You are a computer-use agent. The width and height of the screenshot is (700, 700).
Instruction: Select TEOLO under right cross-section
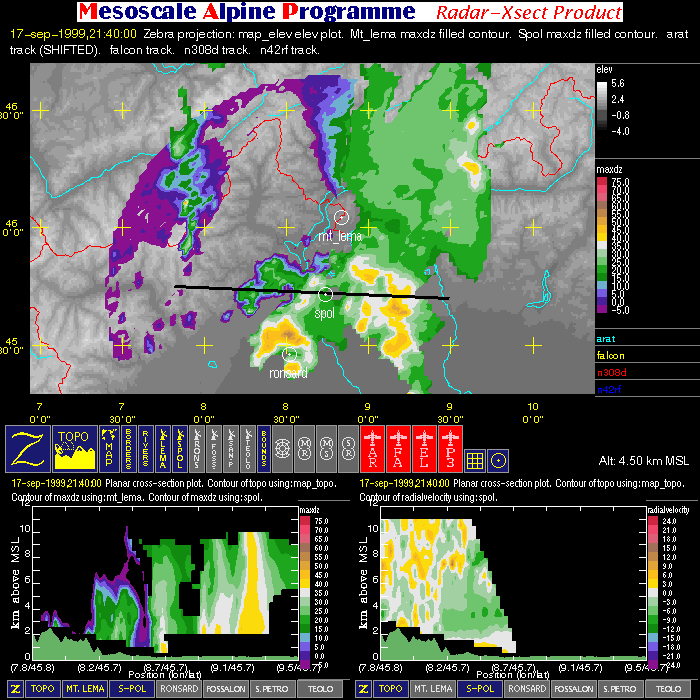click(668, 689)
